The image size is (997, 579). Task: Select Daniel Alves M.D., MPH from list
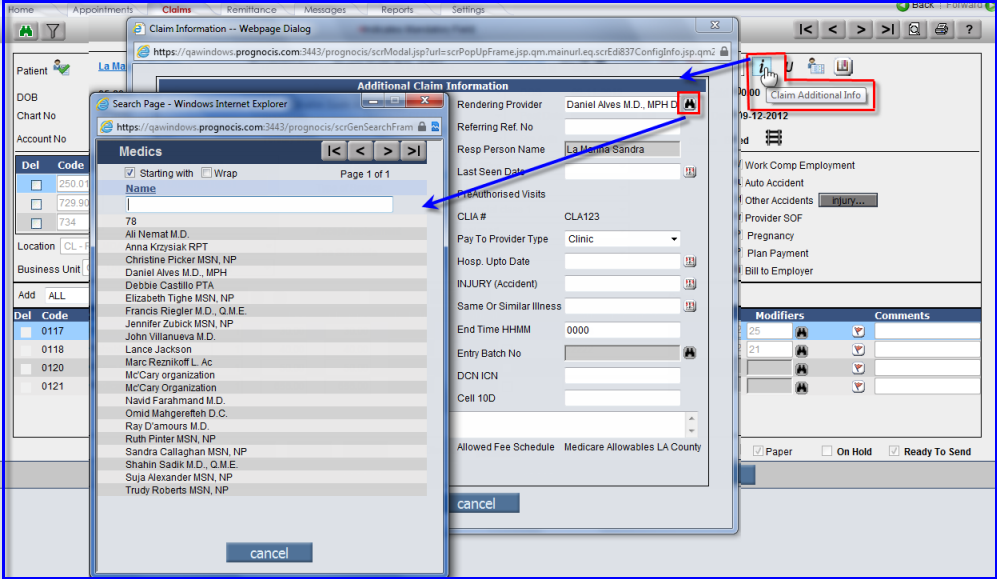pyautogui.click(x=176, y=273)
